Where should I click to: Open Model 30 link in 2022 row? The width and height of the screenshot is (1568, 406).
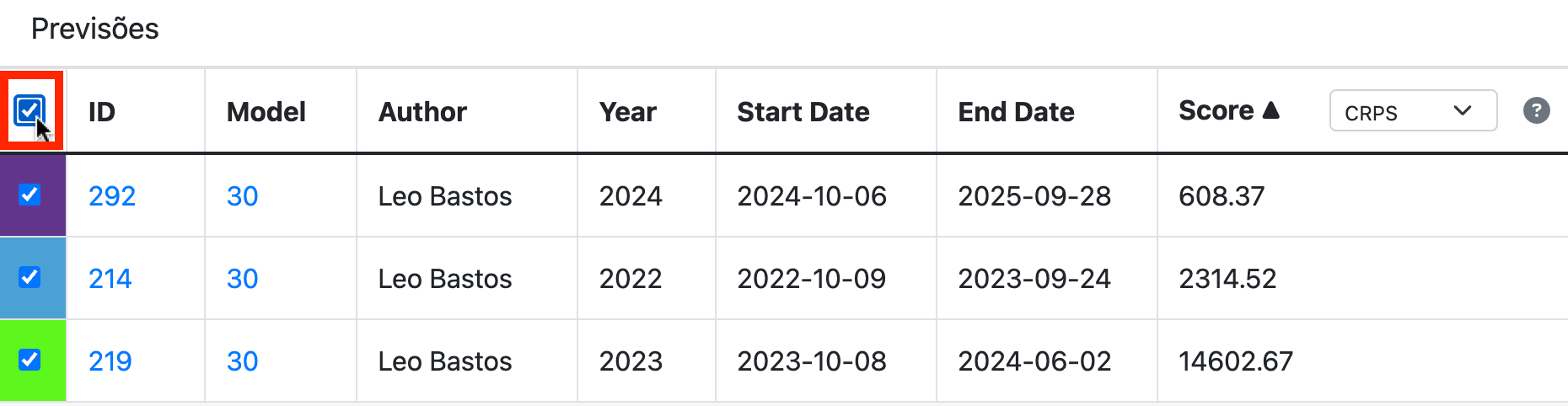point(243,279)
